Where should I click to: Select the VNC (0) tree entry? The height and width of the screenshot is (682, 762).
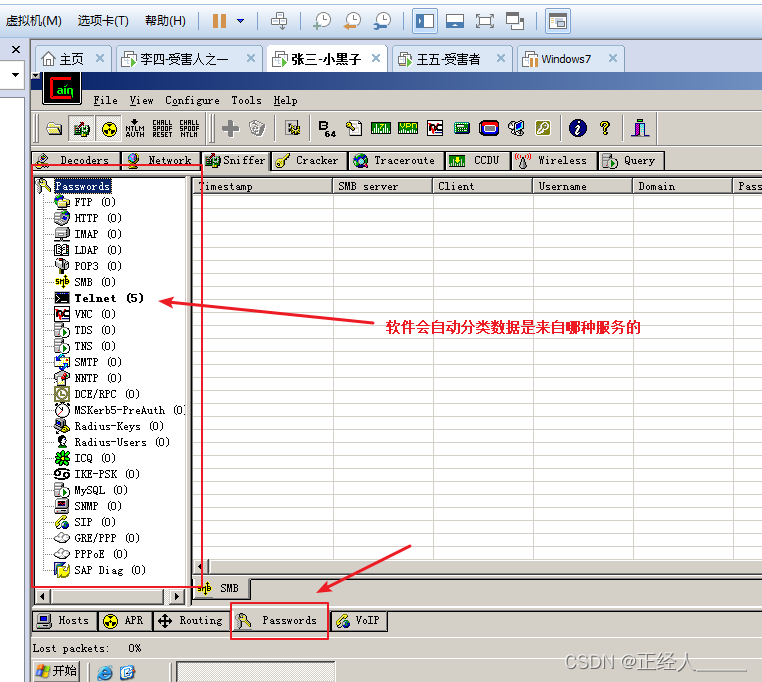[95, 314]
